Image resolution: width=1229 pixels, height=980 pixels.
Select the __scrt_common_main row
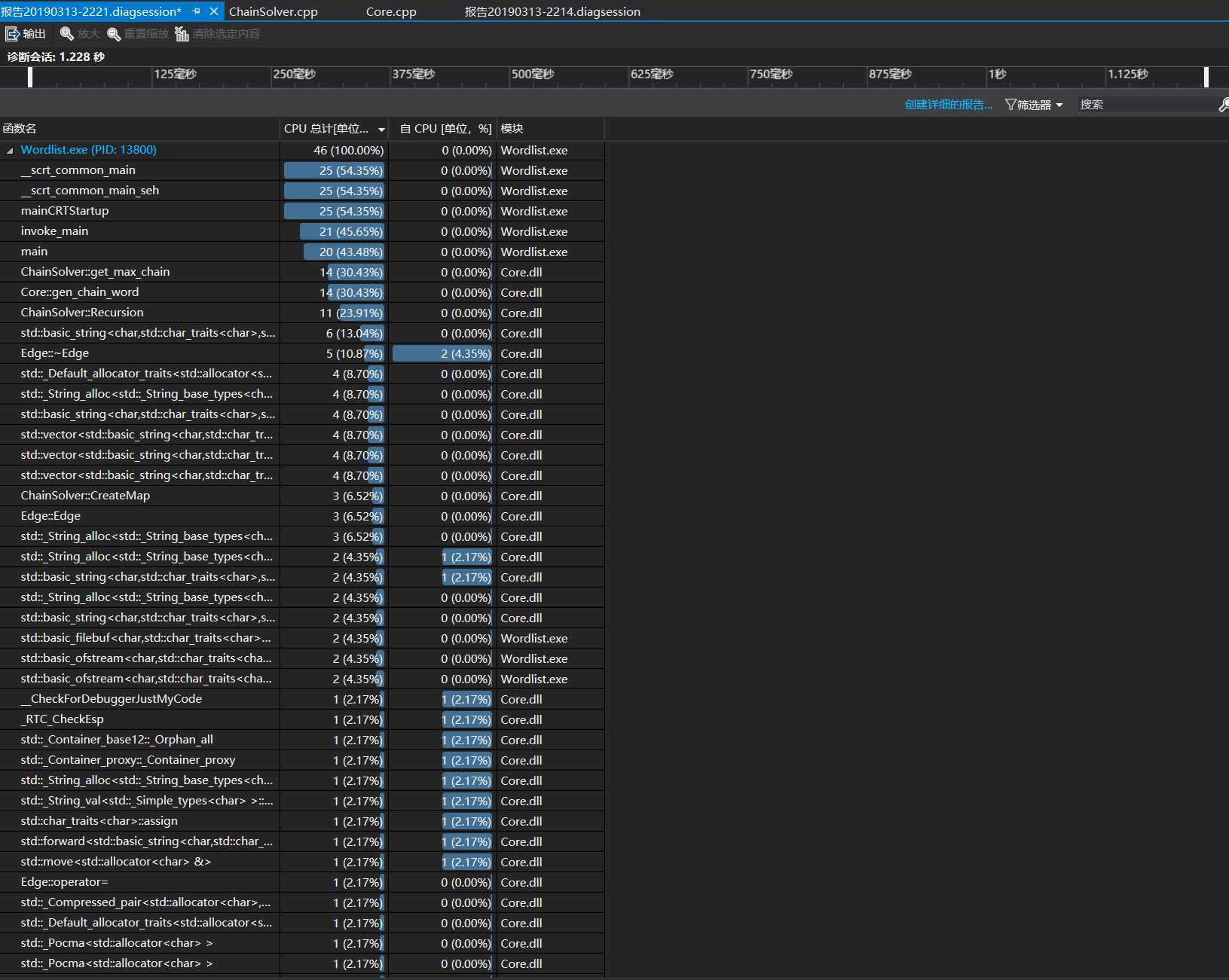click(x=301, y=170)
